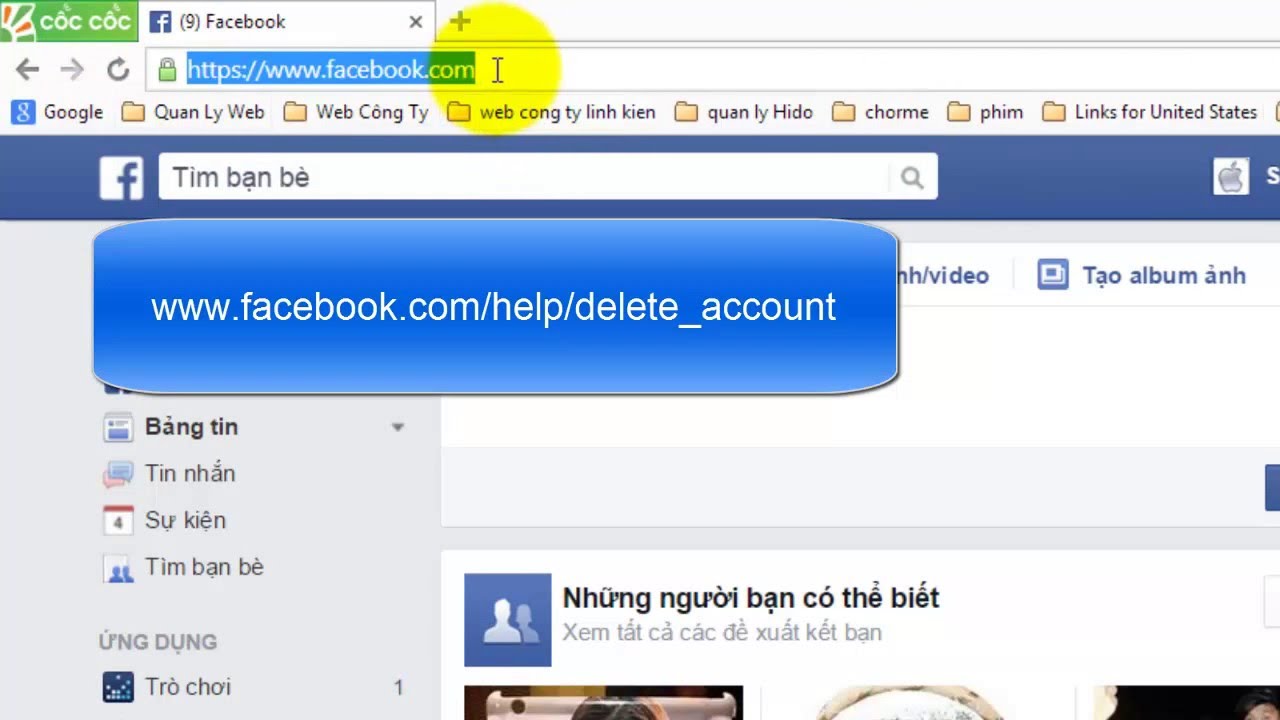Click the ỨNG DỤNG section heading

(x=158, y=642)
